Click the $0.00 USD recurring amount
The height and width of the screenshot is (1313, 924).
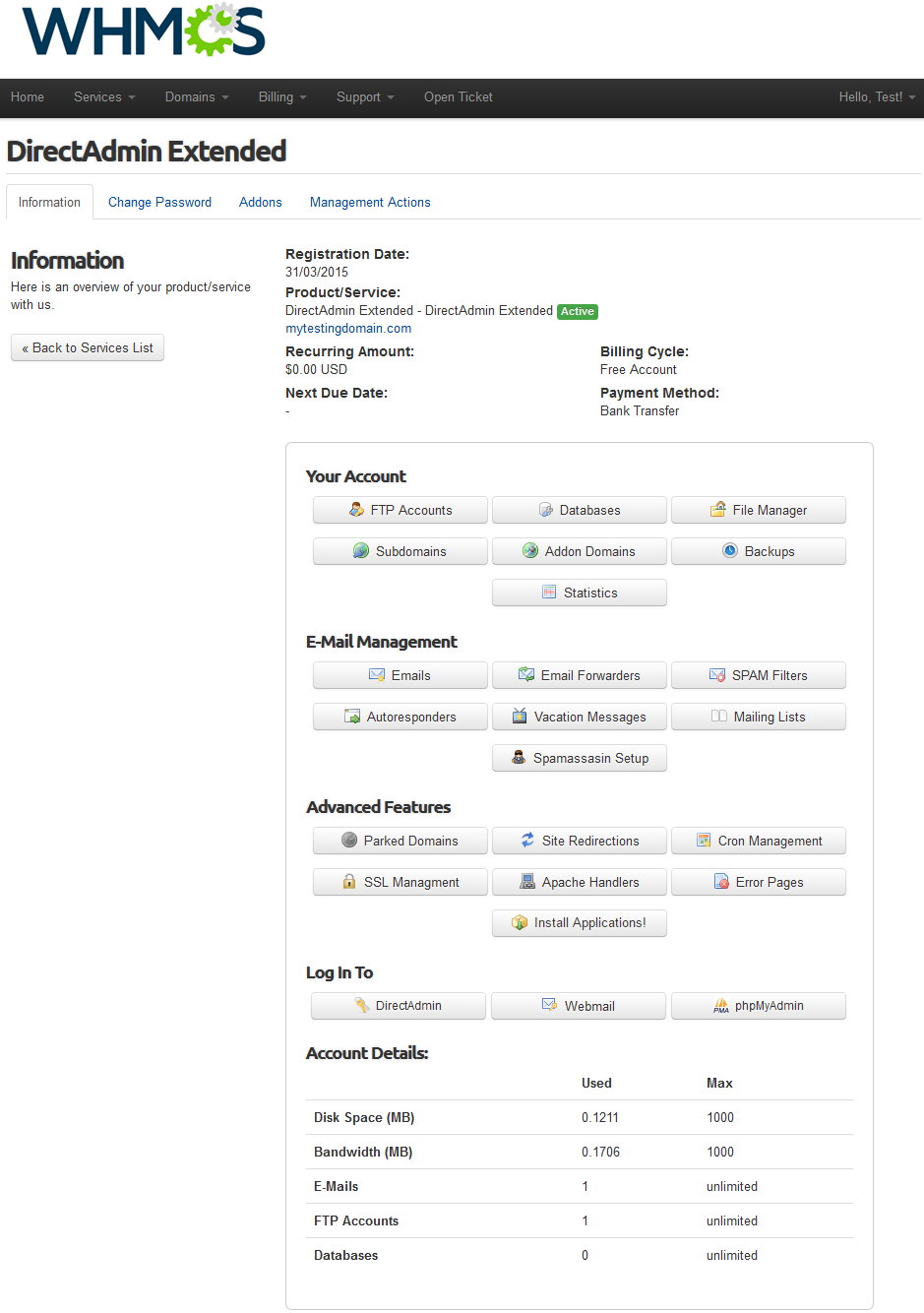[x=316, y=370]
